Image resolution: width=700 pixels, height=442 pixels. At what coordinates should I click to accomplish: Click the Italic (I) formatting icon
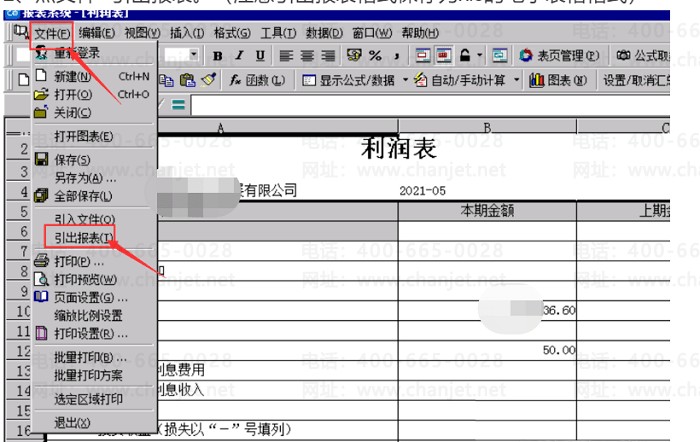pyautogui.click(x=239, y=56)
